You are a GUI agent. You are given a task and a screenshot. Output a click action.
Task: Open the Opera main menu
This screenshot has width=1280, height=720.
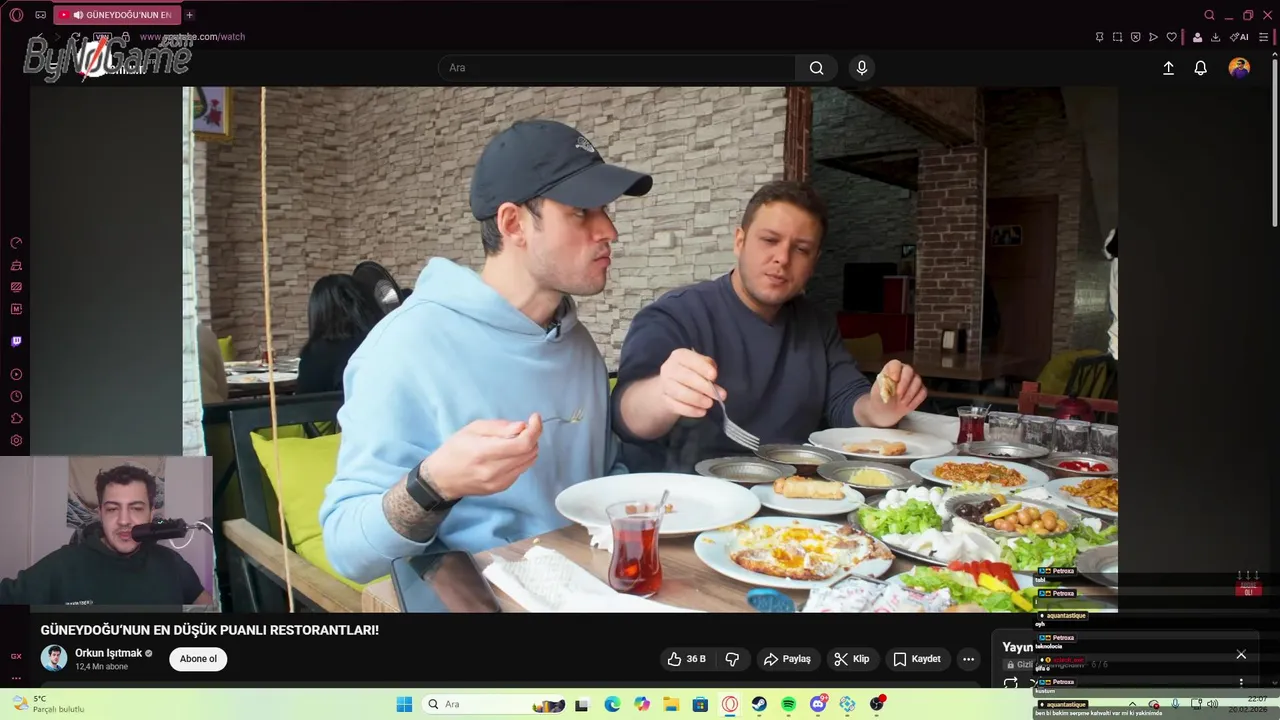pos(16,15)
